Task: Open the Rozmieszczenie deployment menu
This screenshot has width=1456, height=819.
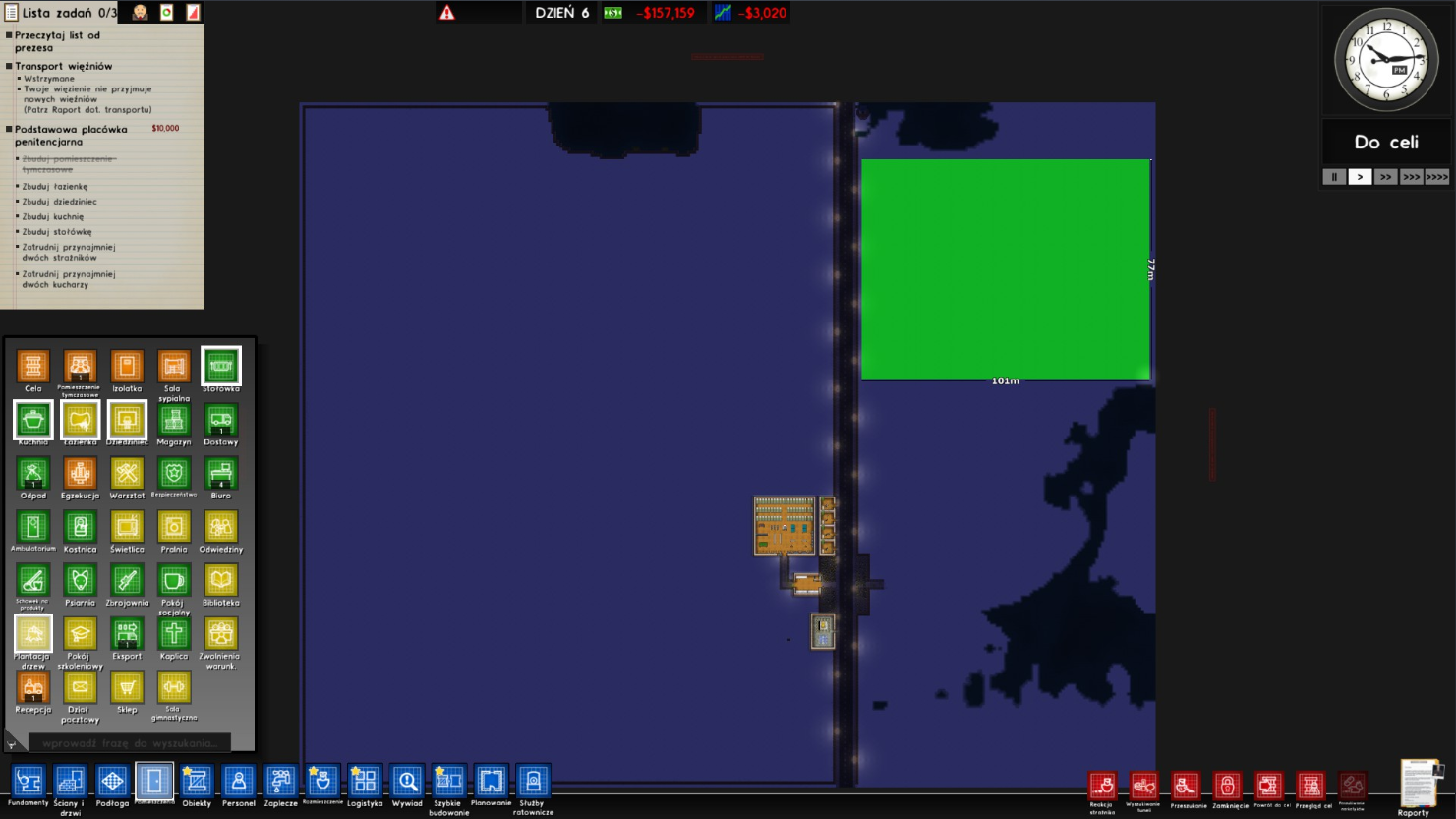Action: (322, 781)
